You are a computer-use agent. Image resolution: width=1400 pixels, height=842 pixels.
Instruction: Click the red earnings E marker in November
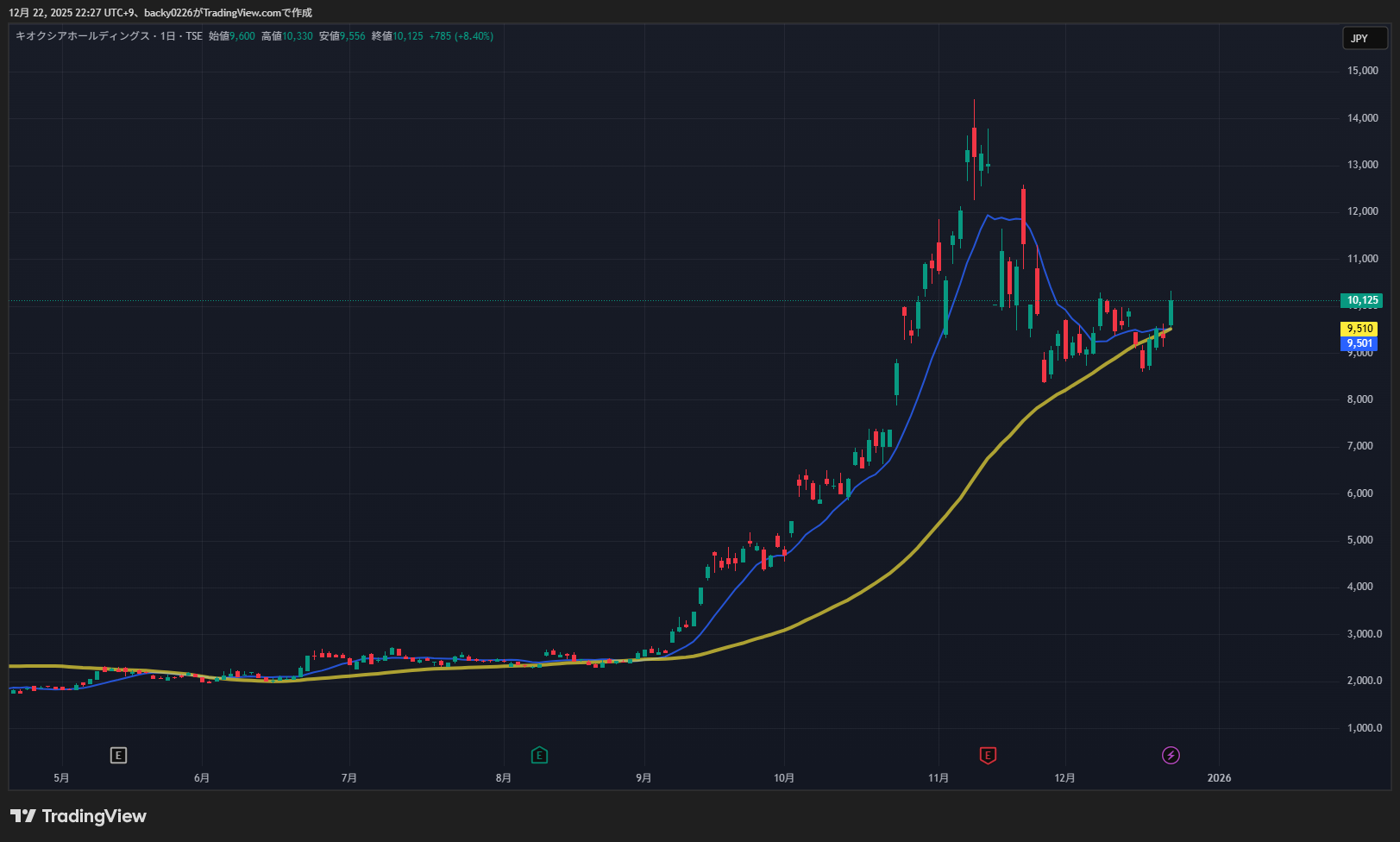(988, 756)
